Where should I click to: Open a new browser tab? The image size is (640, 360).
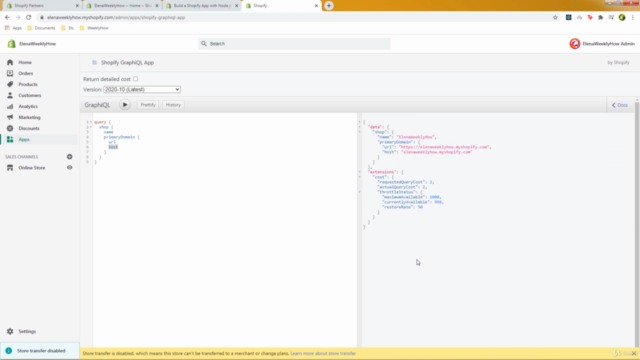click(329, 6)
